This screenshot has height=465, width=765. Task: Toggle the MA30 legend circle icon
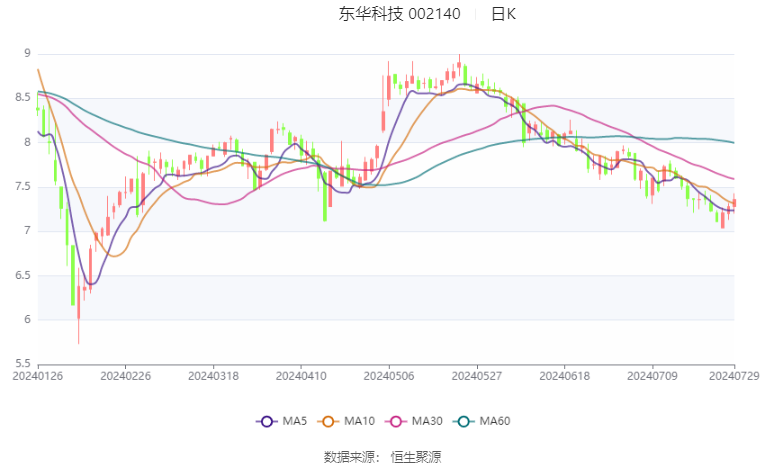[x=396, y=422]
